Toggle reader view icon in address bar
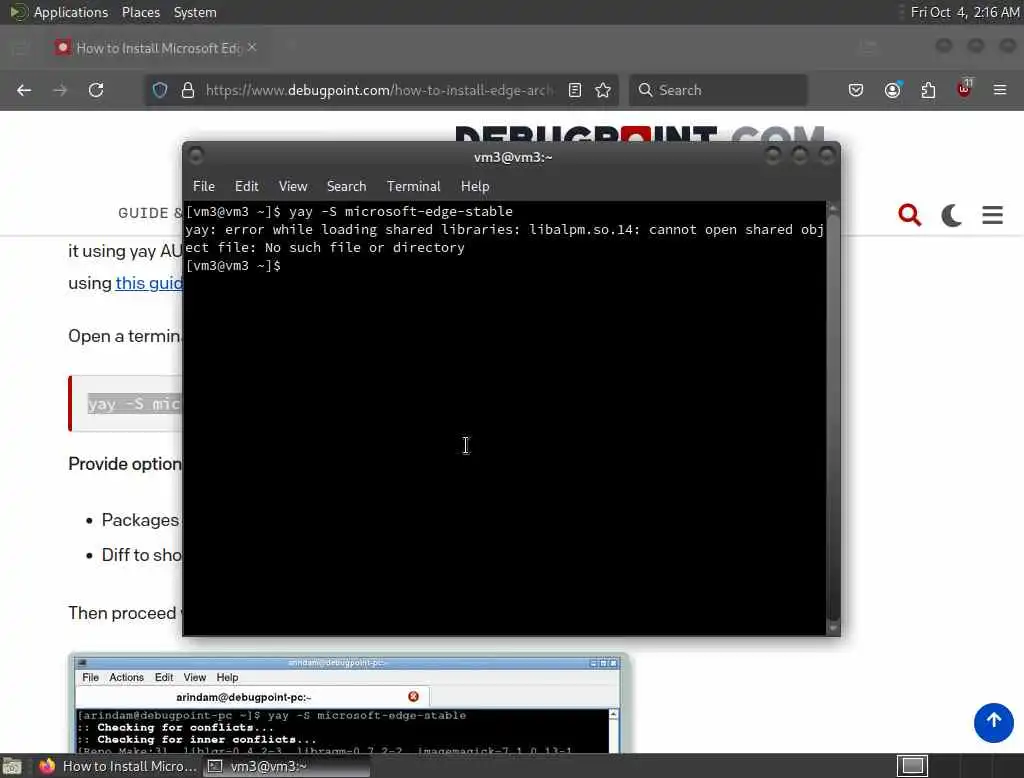The height and width of the screenshot is (778, 1024). [x=575, y=90]
